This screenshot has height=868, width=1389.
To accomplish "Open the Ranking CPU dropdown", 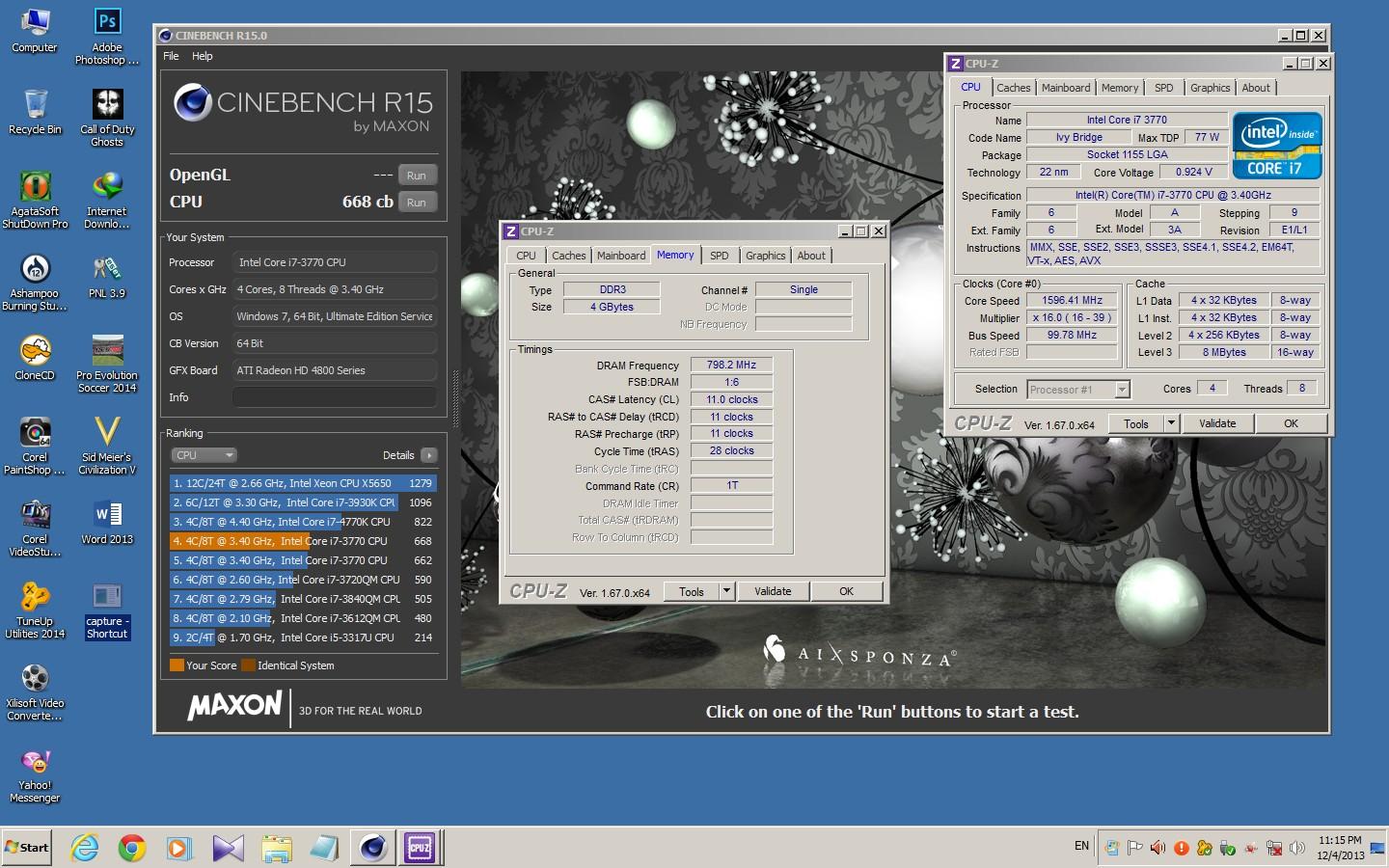I will (204, 455).
